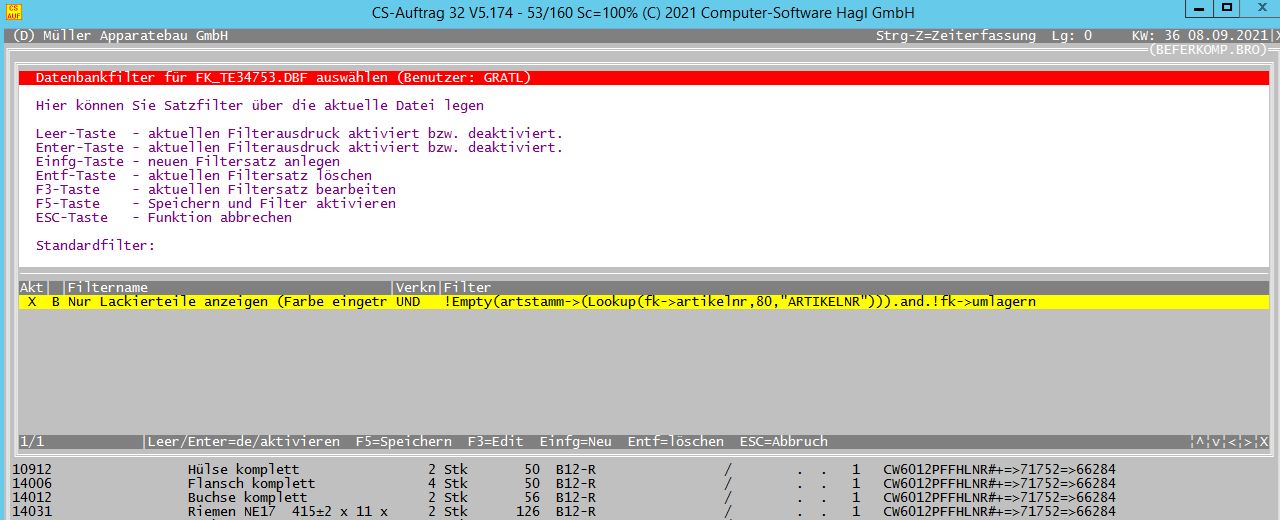Select the !Empty(artstamm filter expression
The image size is (1280, 520).
(740, 301)
